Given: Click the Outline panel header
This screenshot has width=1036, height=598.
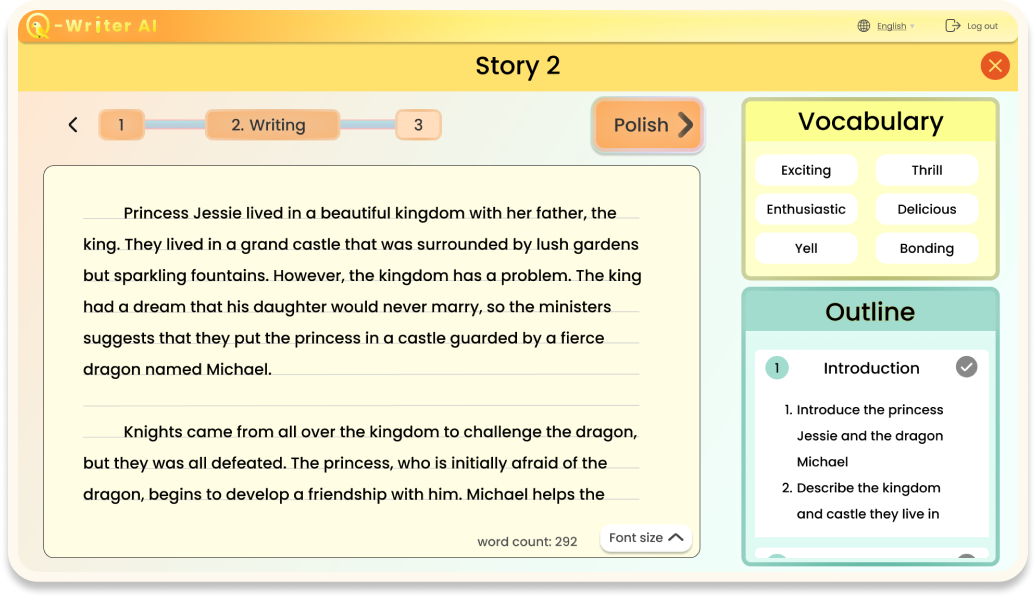Looking at the screenshot, I should click(870, 311).
